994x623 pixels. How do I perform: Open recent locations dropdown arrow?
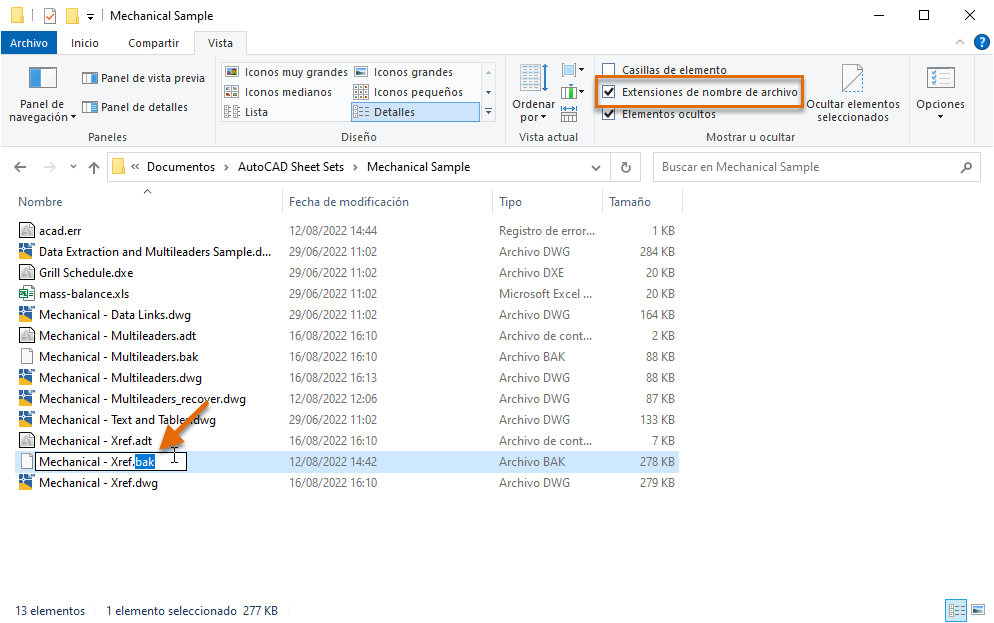point(74,167)
